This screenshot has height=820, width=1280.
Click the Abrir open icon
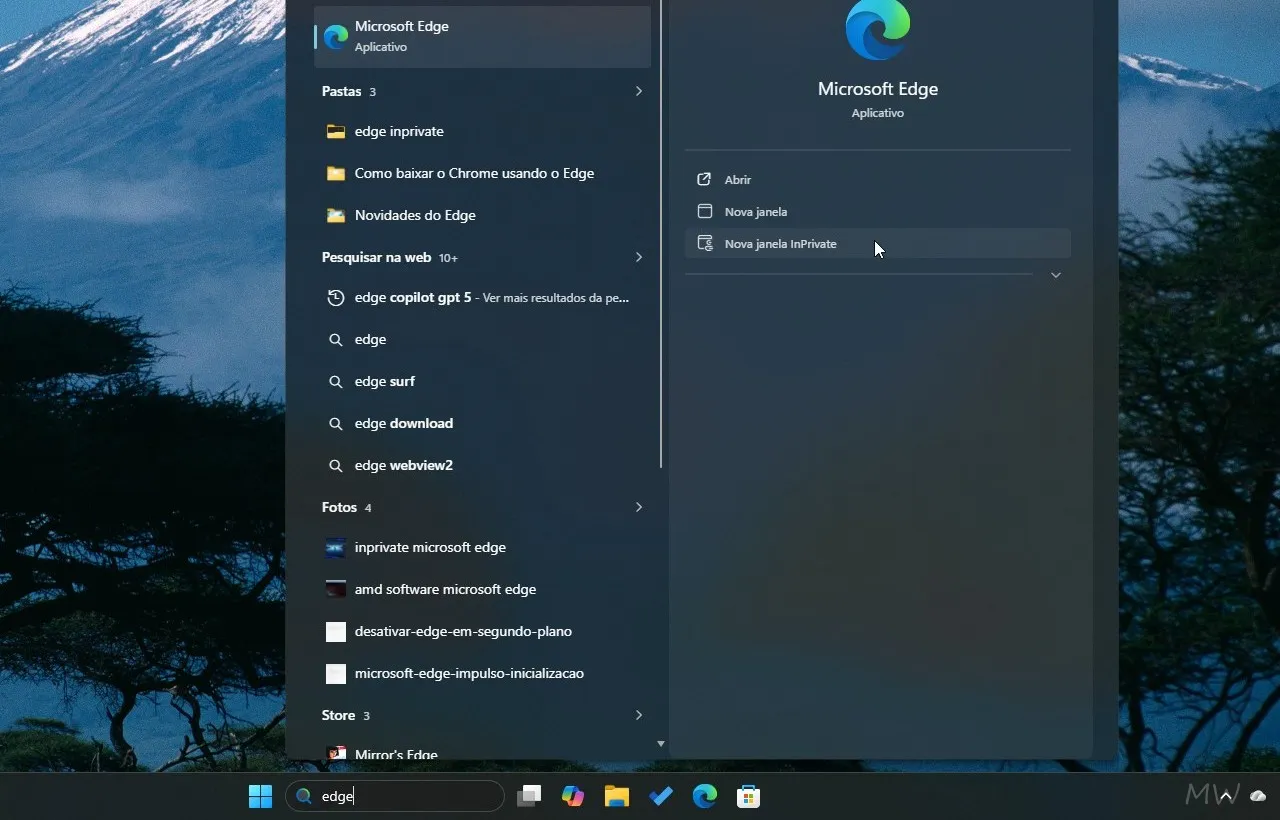coord(704,179)
